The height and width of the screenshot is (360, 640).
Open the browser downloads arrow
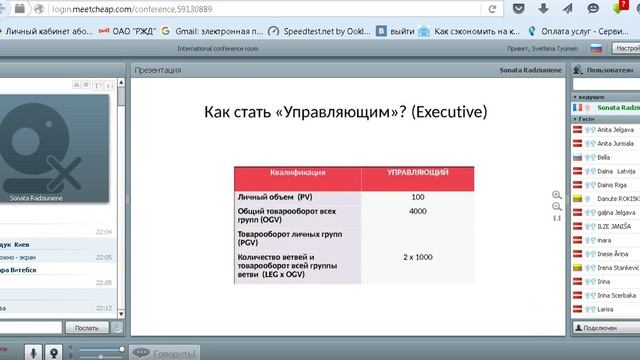pyautogui.click(x=543, y=9)
